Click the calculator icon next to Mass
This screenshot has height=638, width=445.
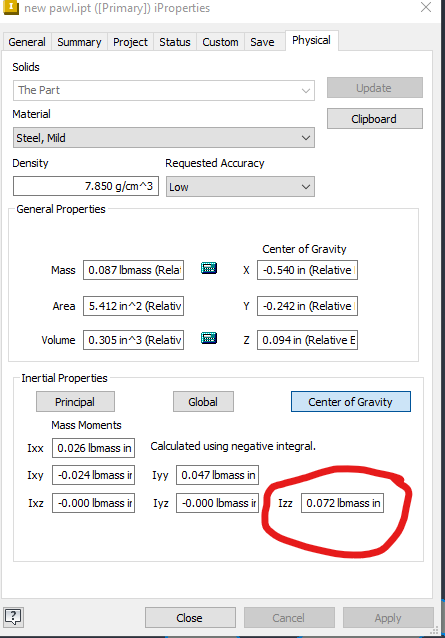(x=209, y=269)
